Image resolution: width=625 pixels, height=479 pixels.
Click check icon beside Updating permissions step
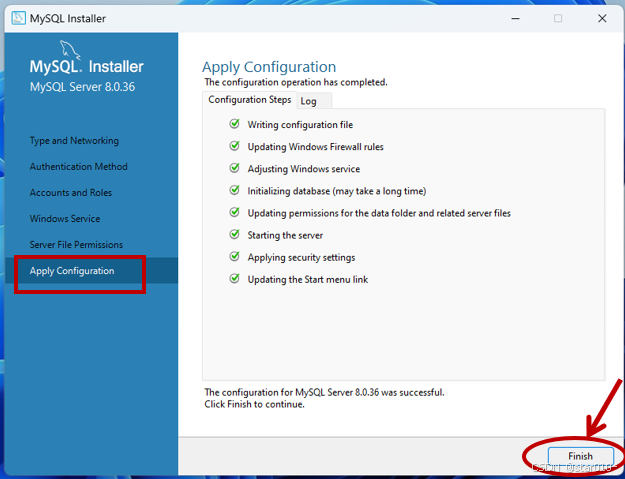[234, 212]
